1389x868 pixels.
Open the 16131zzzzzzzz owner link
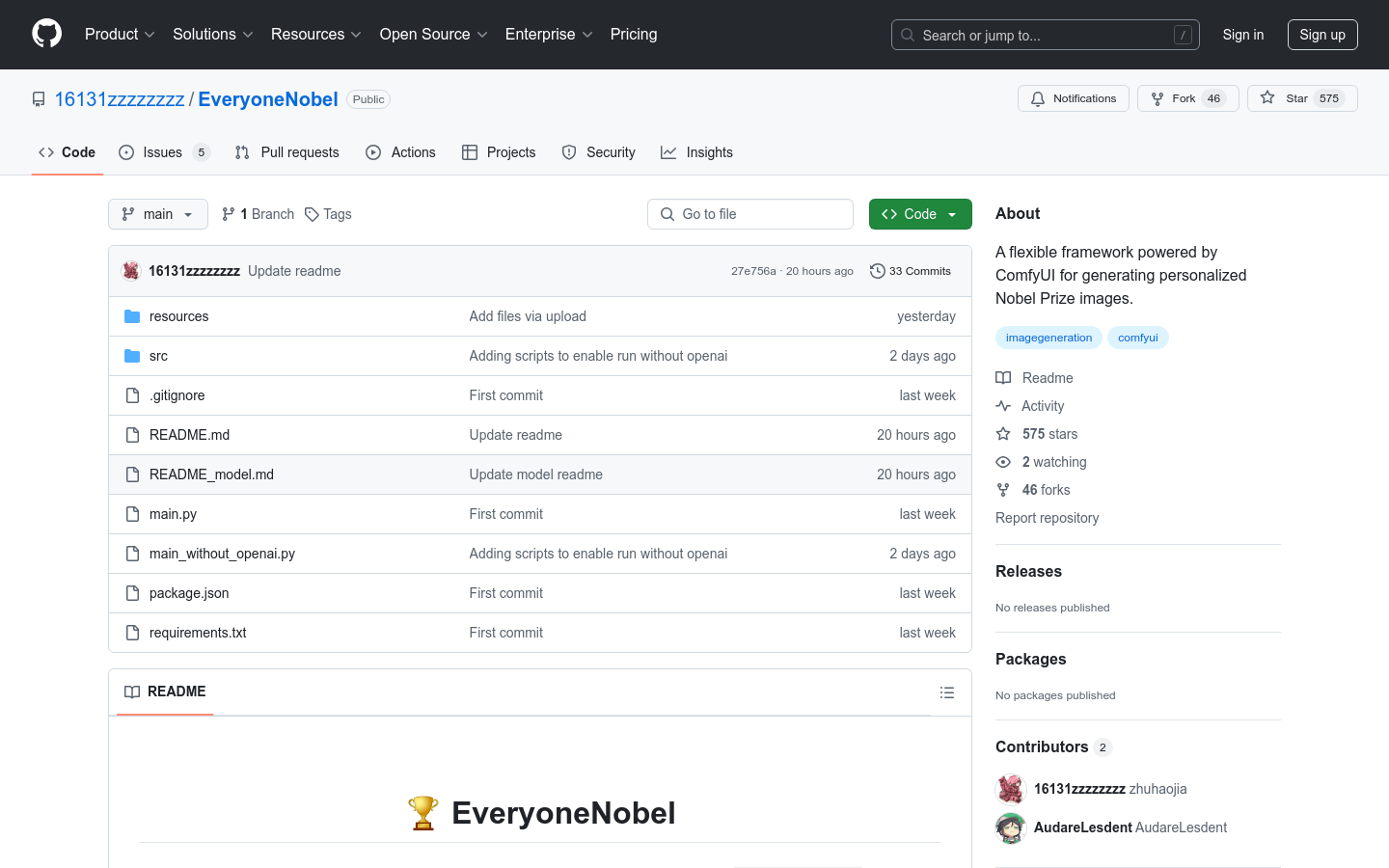pyautogui.click(x=120, y=99)
